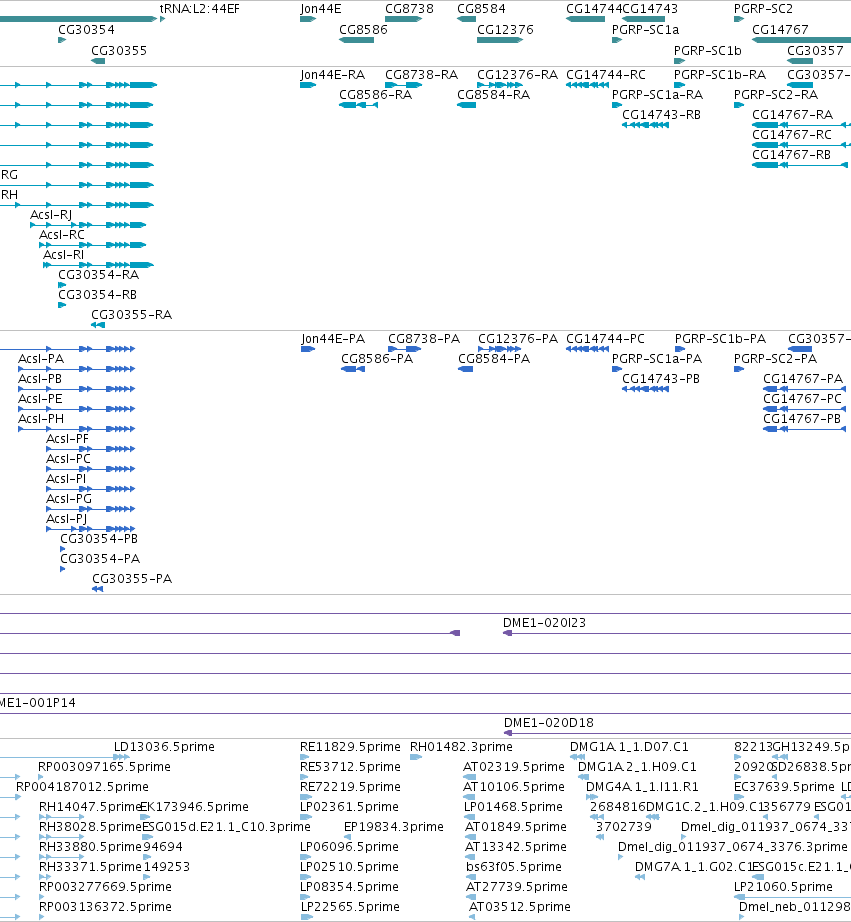Open the CG14767-RC transcript label
The width and height of the screenshot is (851, 922).
coord(792,135)
